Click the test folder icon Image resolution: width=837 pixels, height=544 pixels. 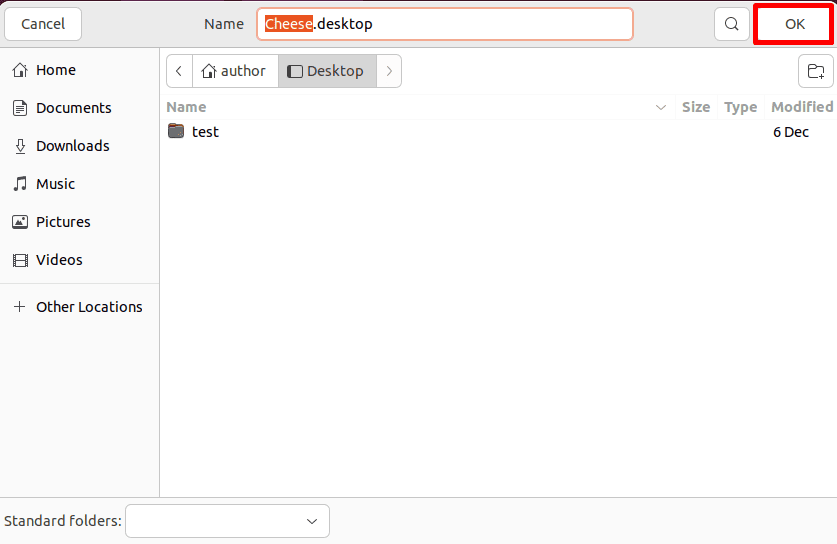pos(176,131)
